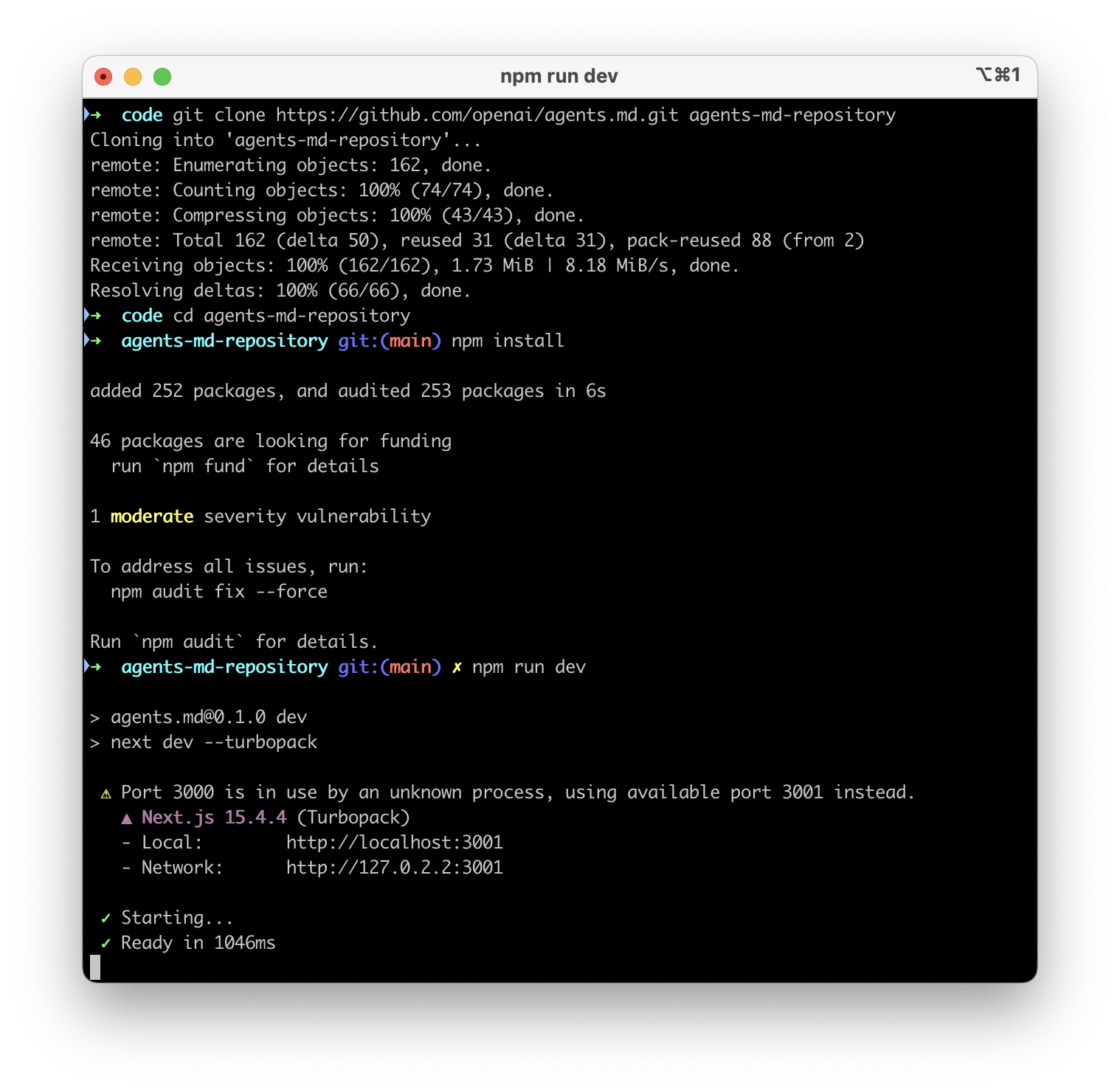The height and width of the screenshot is (1092, 1120).
Task: Open the Network URL http://127.0.2.2:3001
Action: (x=394, y=868)
